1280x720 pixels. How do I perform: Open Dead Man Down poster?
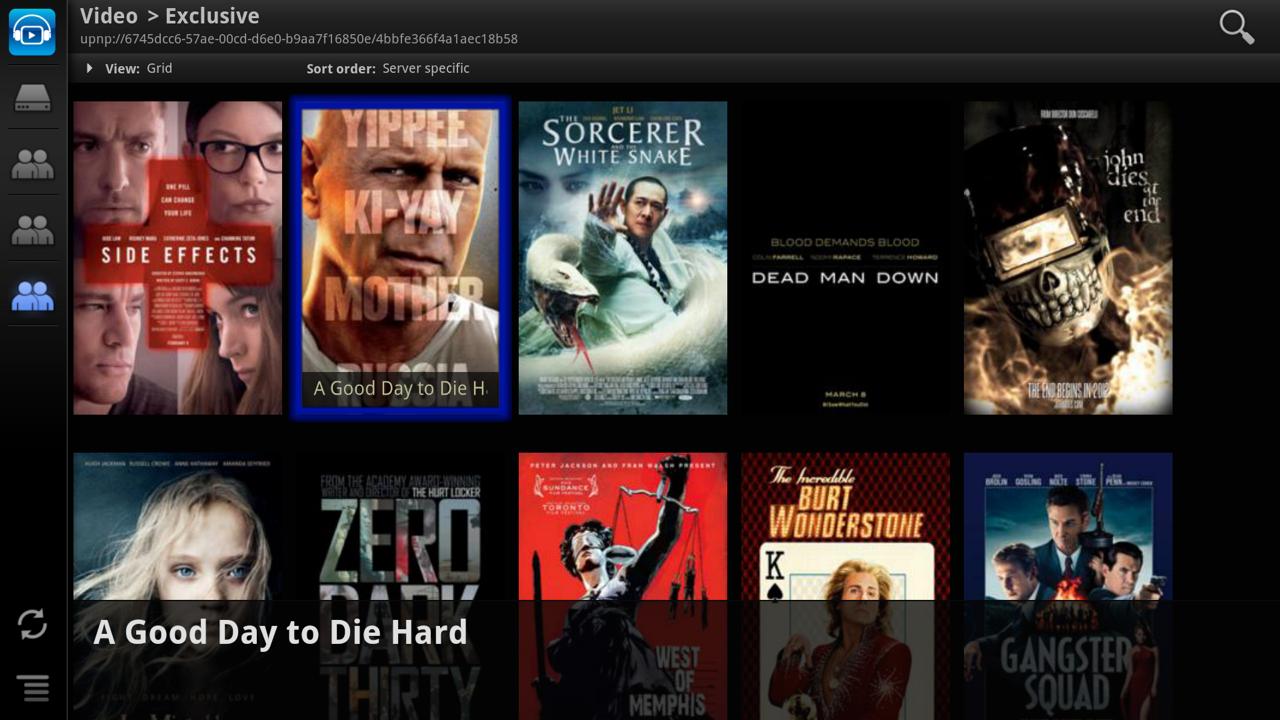[845, 258]
